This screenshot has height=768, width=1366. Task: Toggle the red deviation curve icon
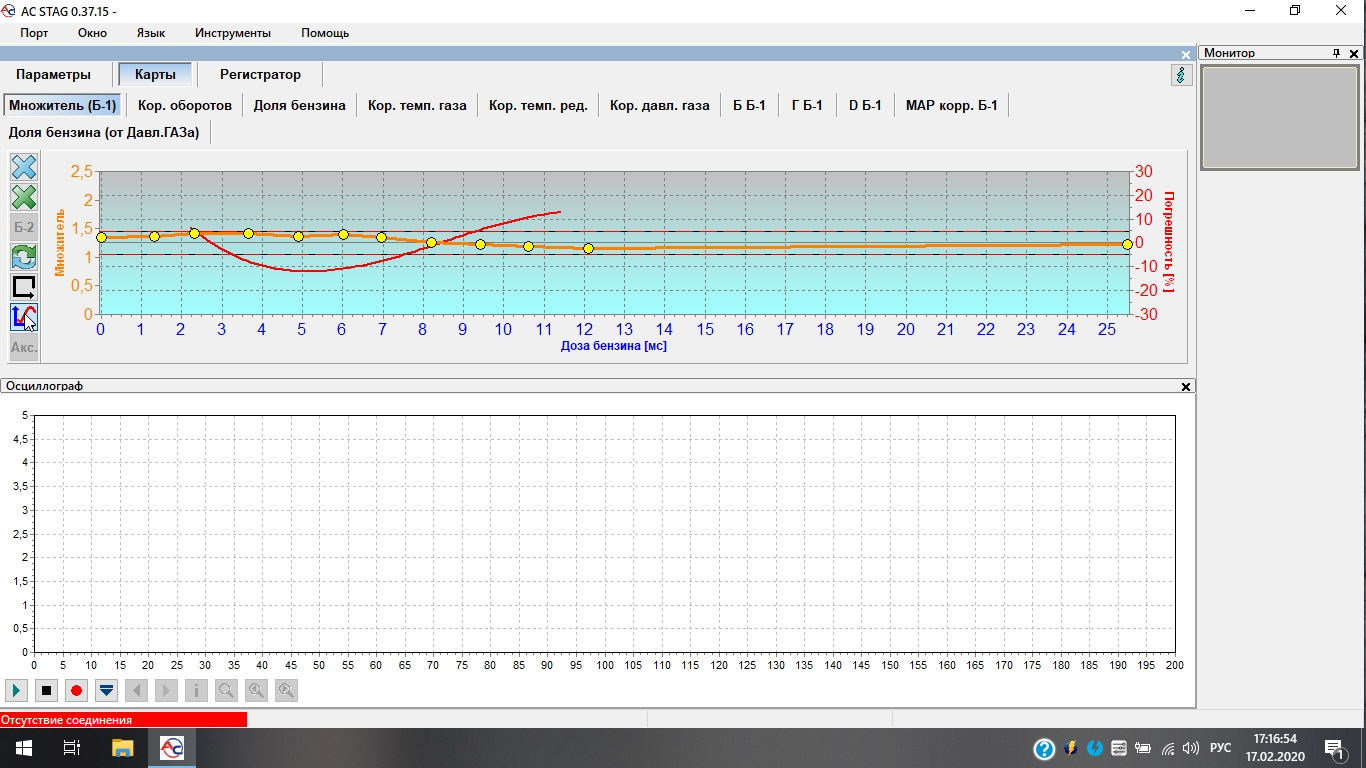(24, 317)
